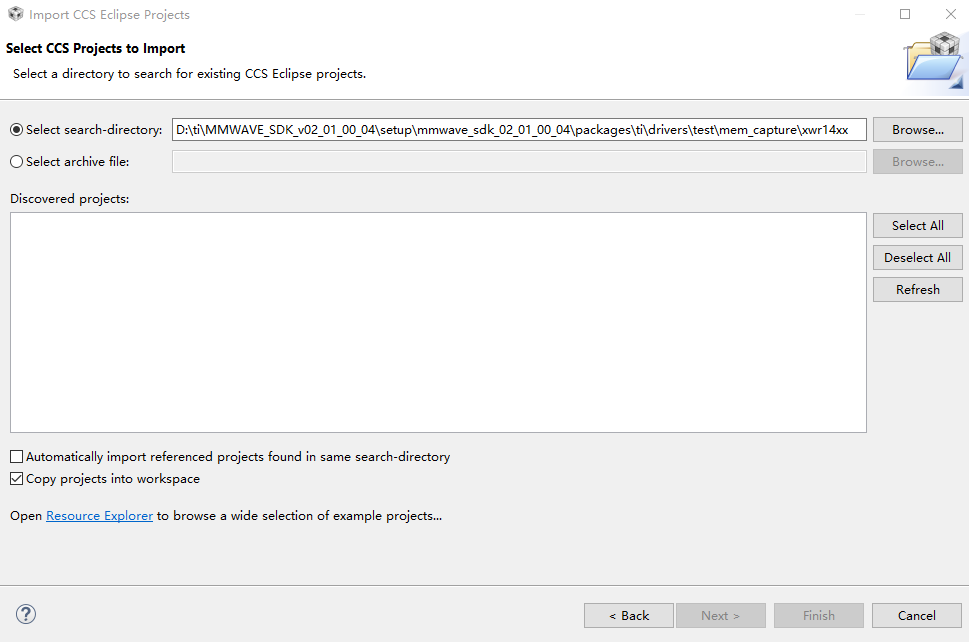
Task: Open help via the question mark icon
Action: (27, 614)
